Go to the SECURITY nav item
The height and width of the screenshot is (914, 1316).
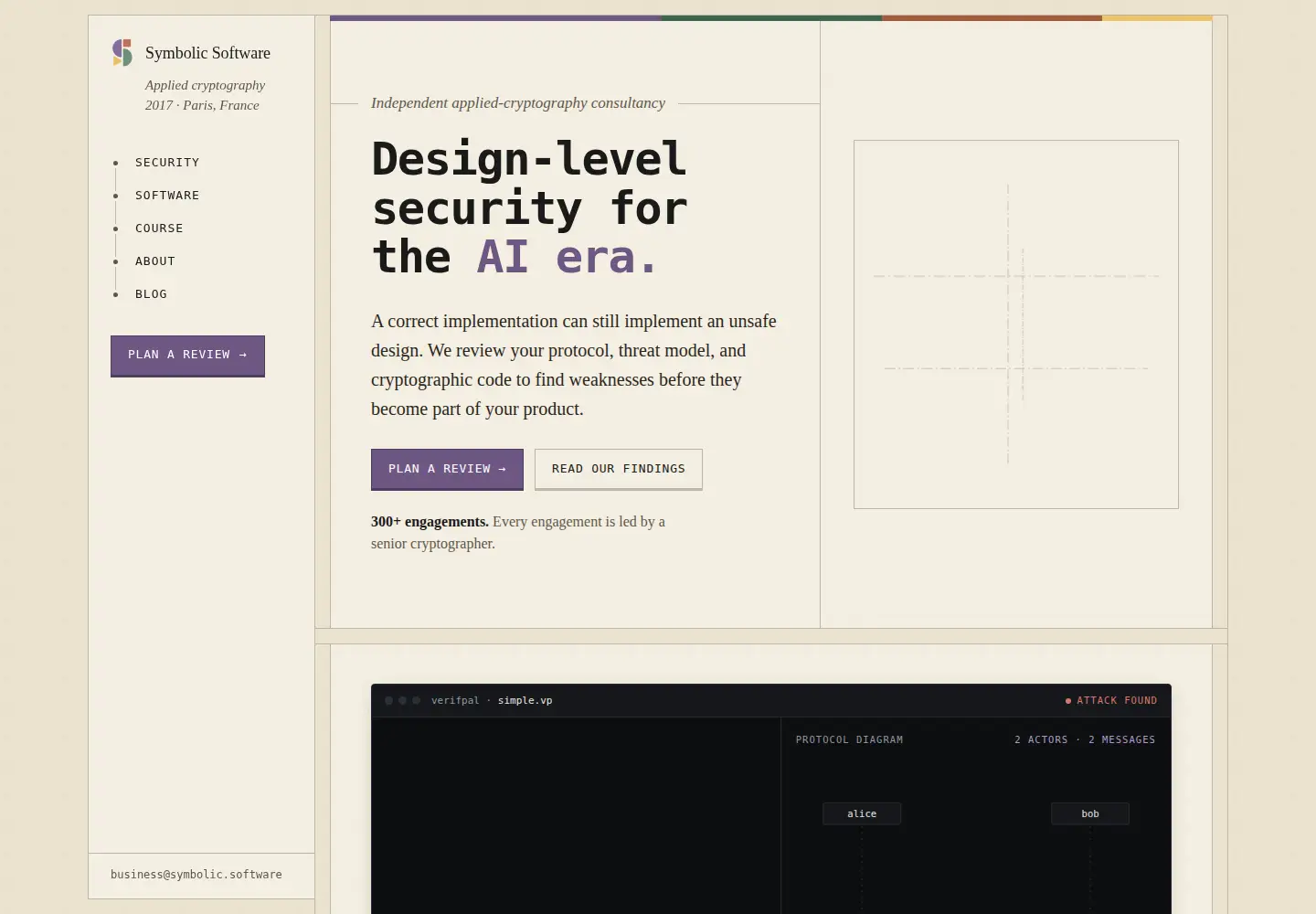[167, 163]
